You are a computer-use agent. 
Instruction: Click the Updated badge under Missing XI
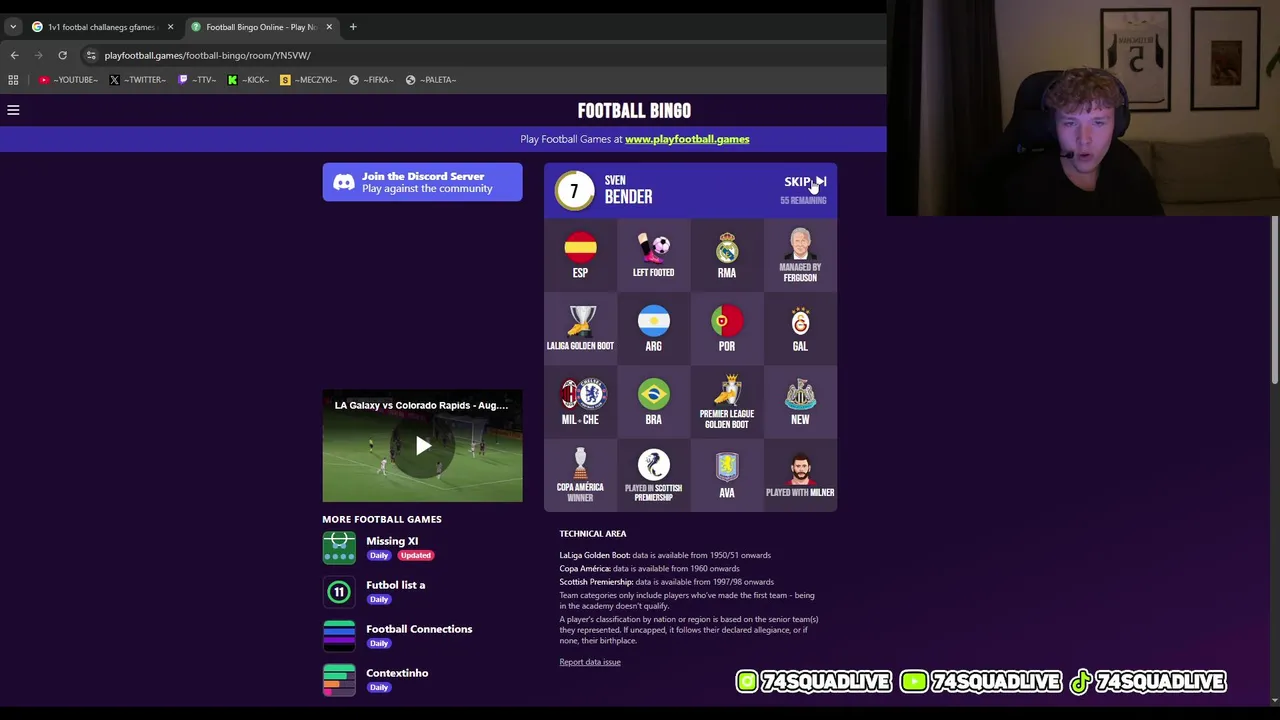coord(416,556)
